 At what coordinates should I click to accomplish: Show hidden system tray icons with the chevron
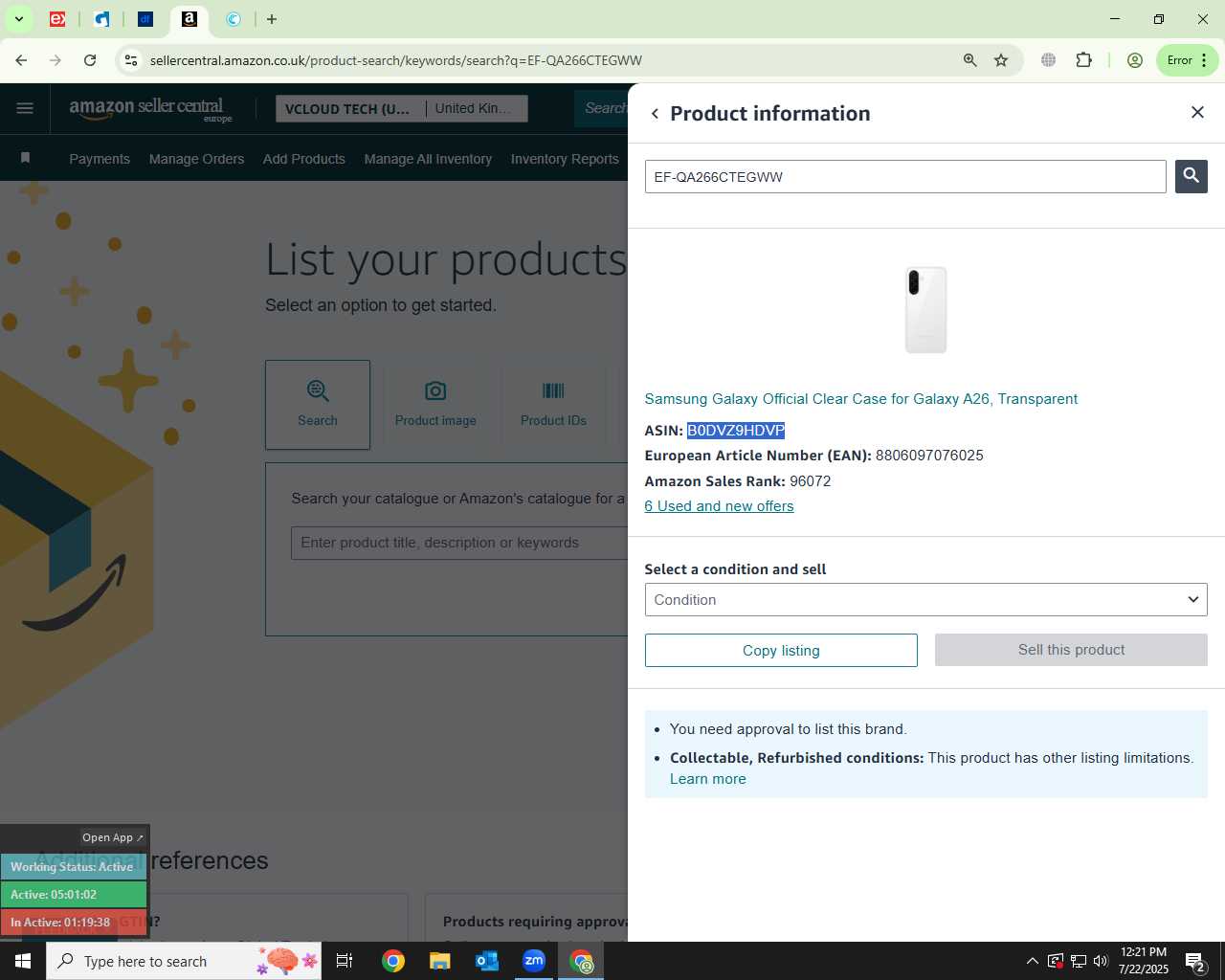tap(1032, 961)
